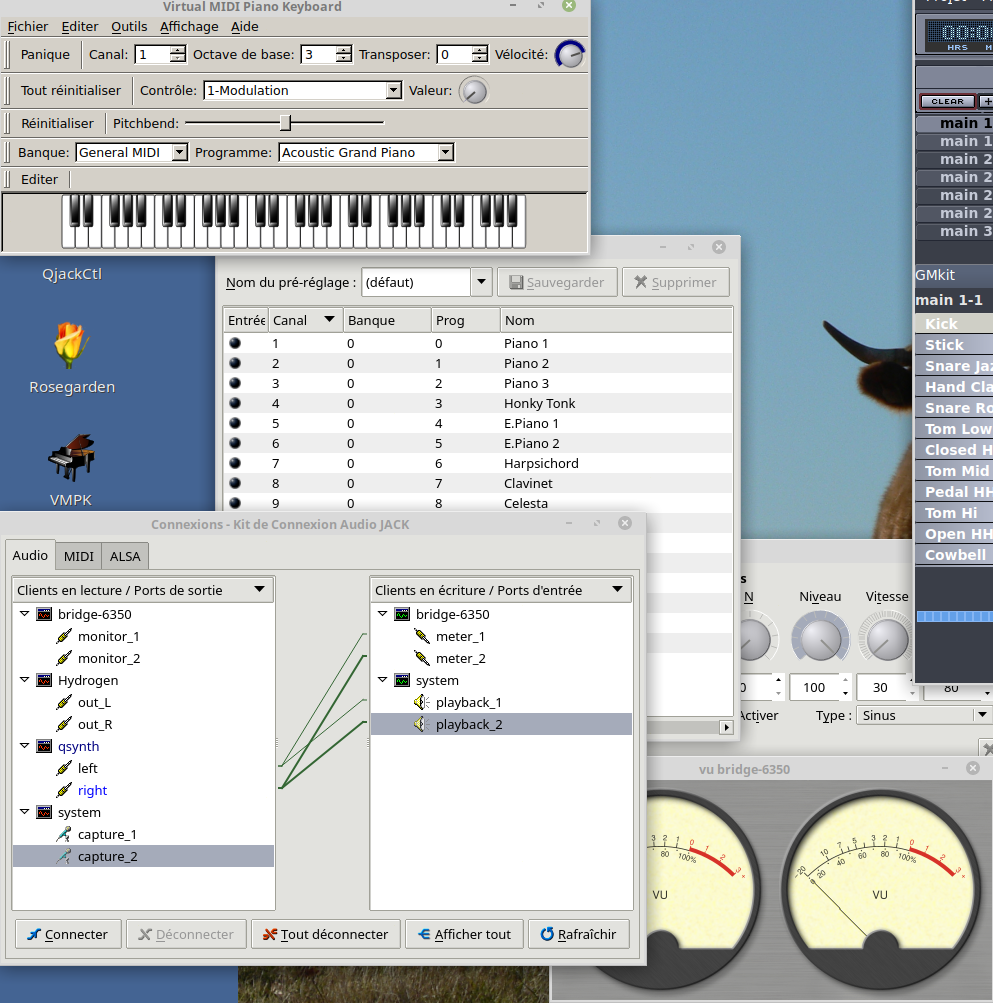This screenshot has width=993, height=1003.
Task: Open the Aide menu
Action: pos(244,27)
